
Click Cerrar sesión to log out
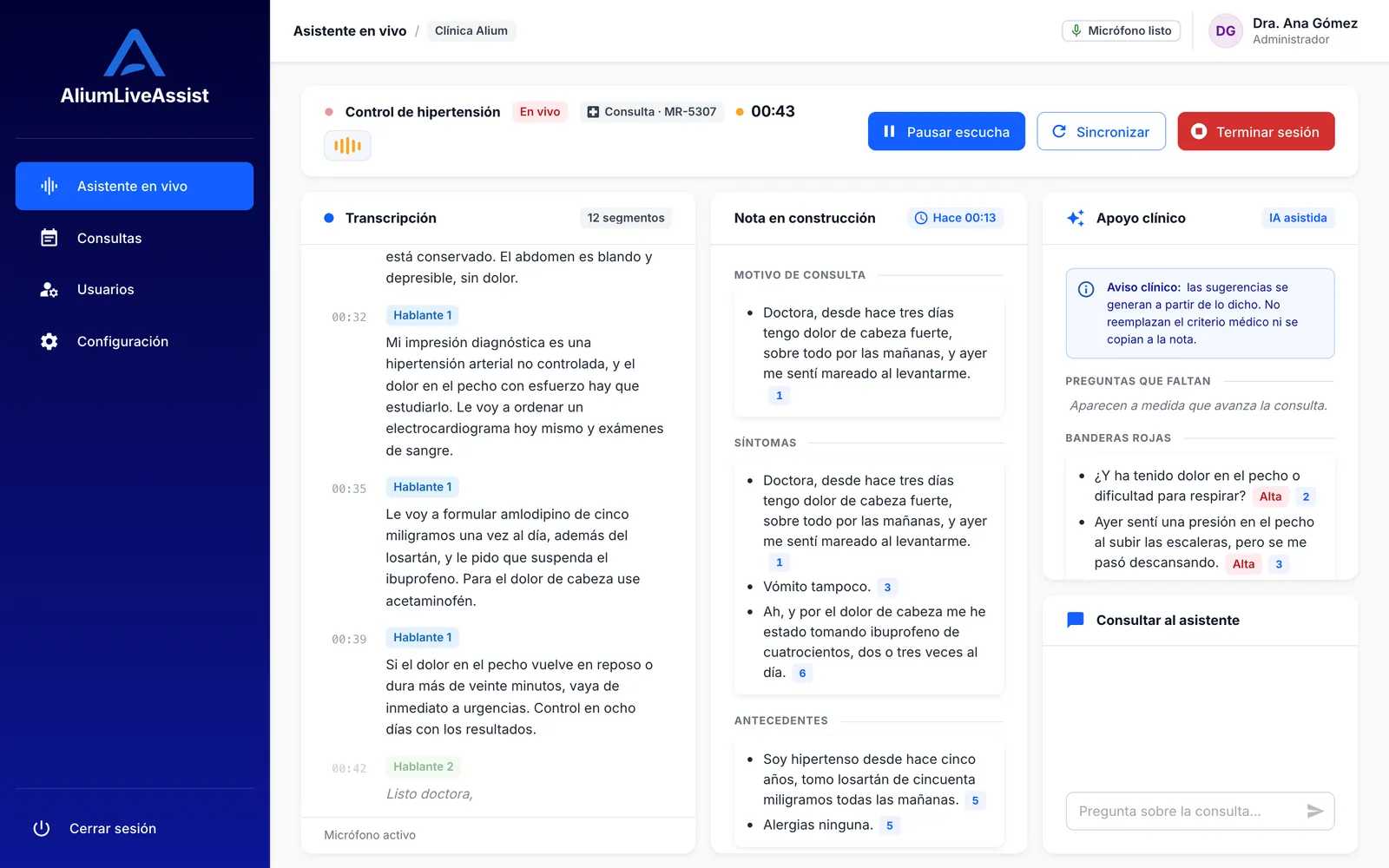[x=113, y=828]
